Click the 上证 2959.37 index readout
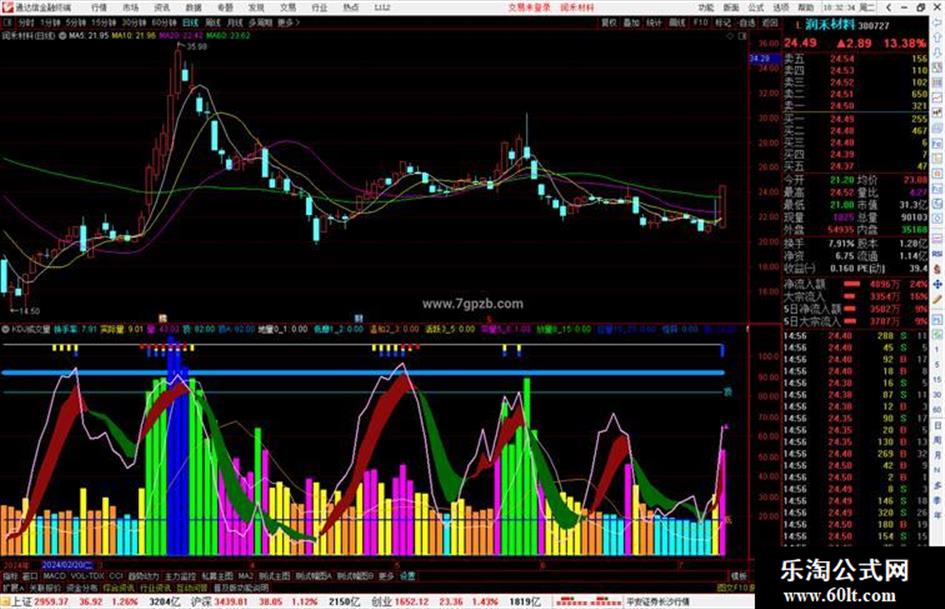This screenshot has height=609, width=945. tap(39, 601)
